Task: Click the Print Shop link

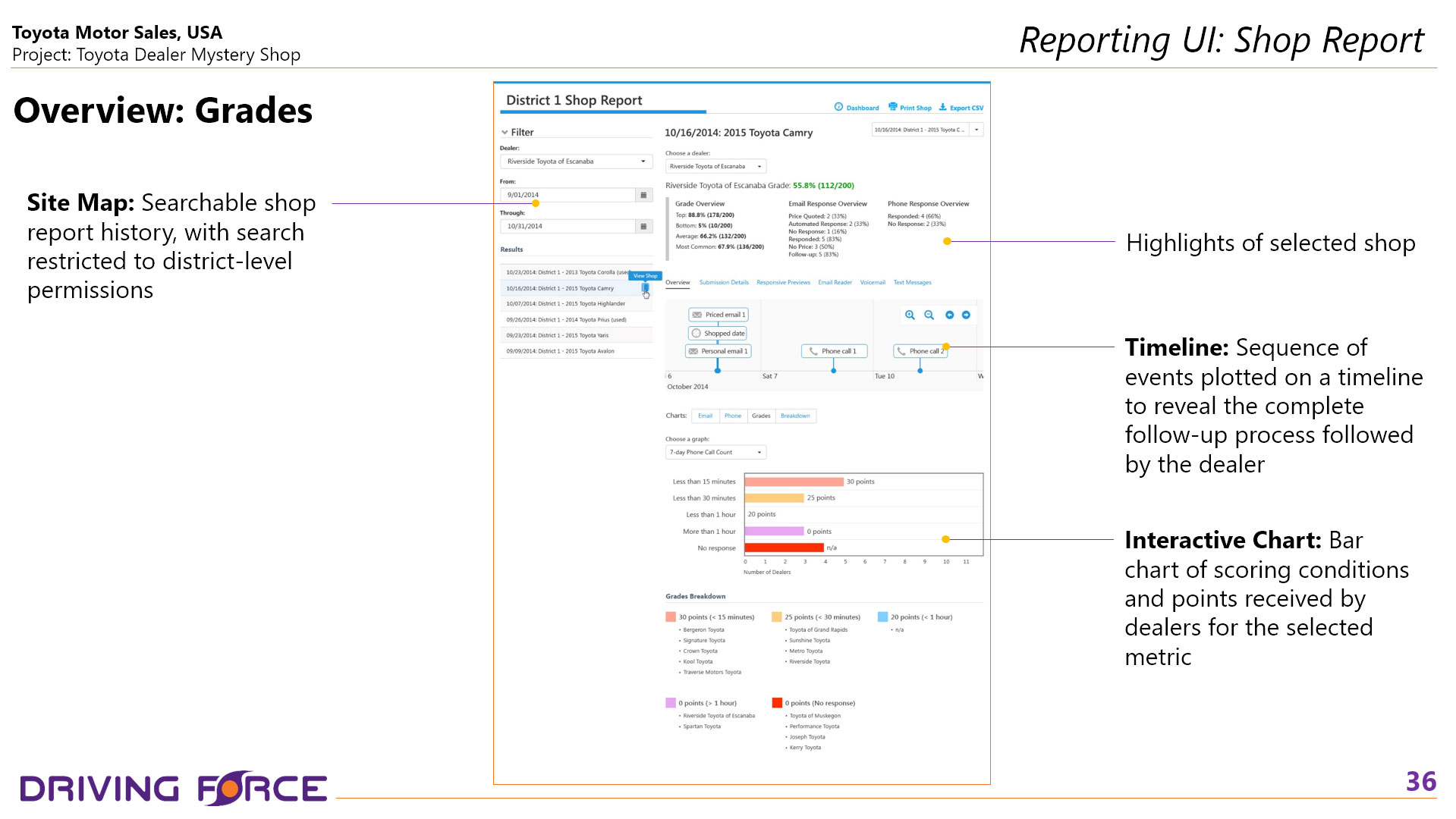Action: pos(910,108)
